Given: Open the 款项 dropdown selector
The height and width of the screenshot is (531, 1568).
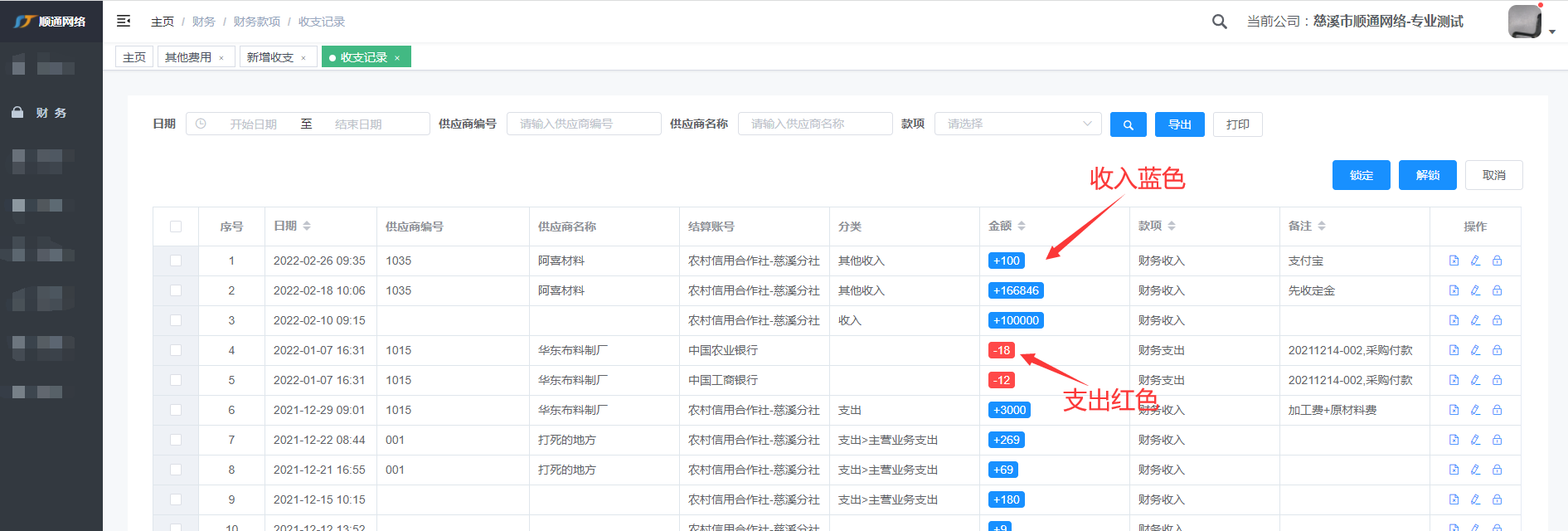Looking at the screenshot, I should 1017,124.
